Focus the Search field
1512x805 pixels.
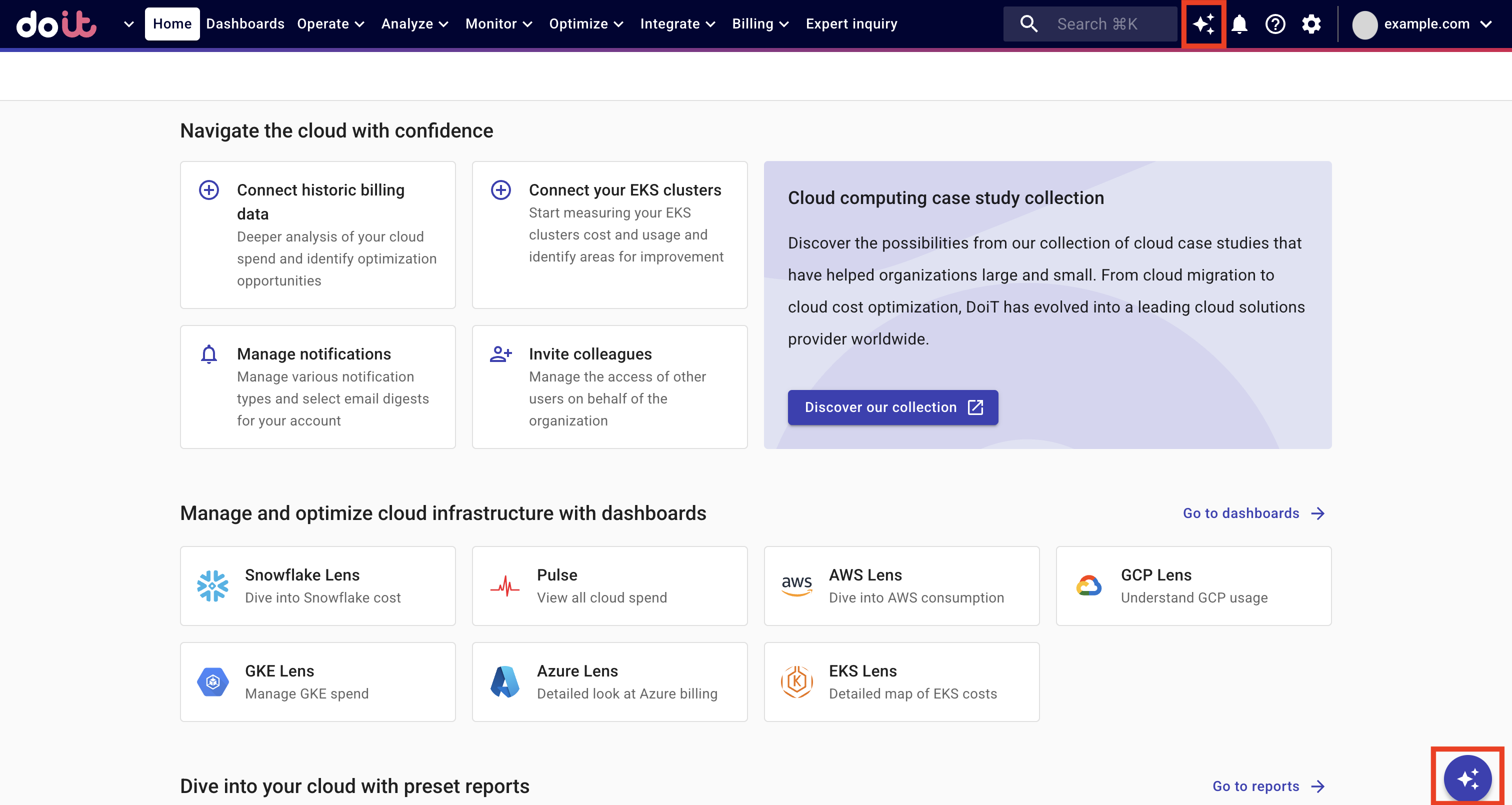pyautogui.click(x=1090, y=24)
